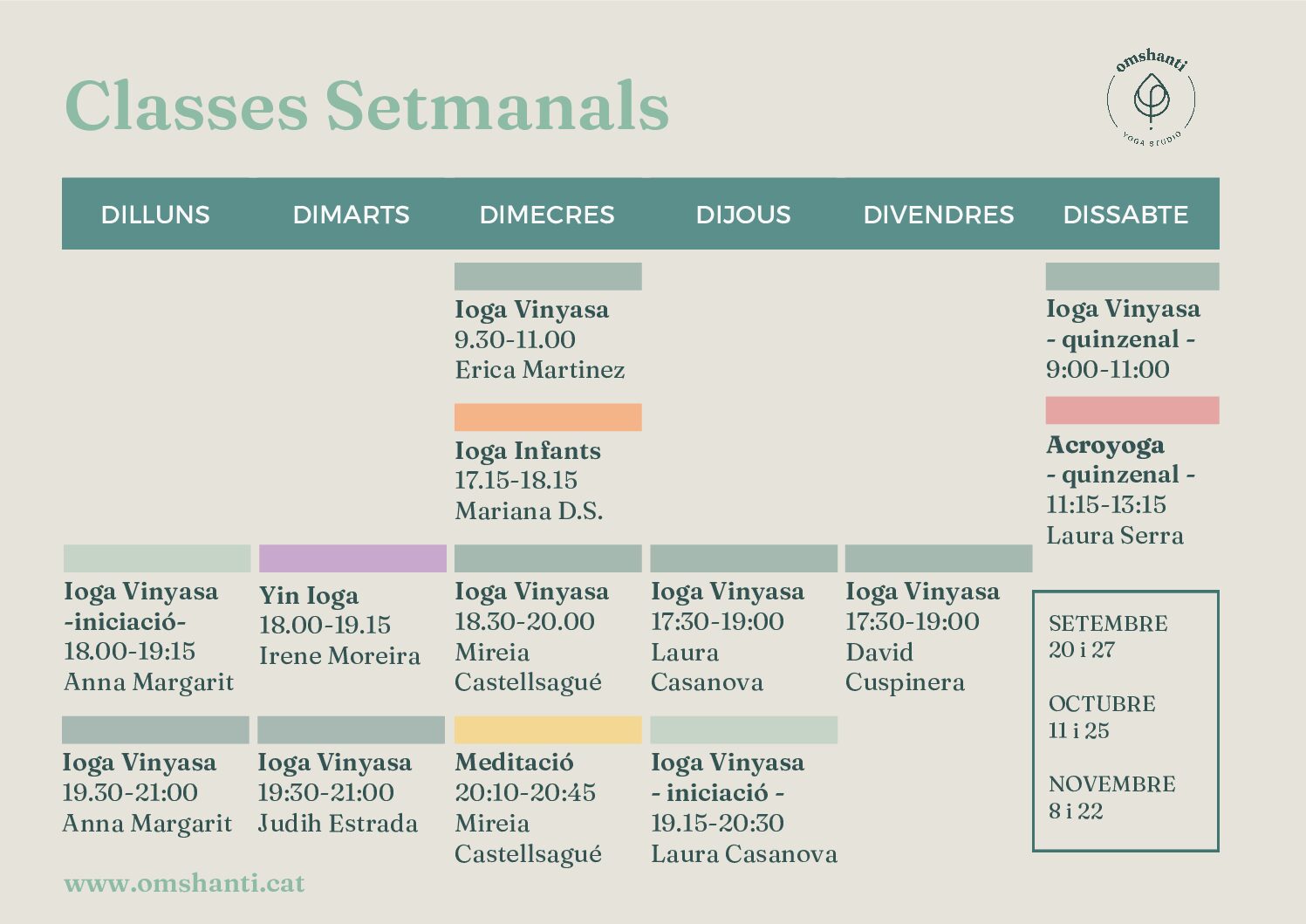Select the DIMARTS column header
This screenshot has width=1306, height=924.
pyautogui.click(x=351, y=215)
